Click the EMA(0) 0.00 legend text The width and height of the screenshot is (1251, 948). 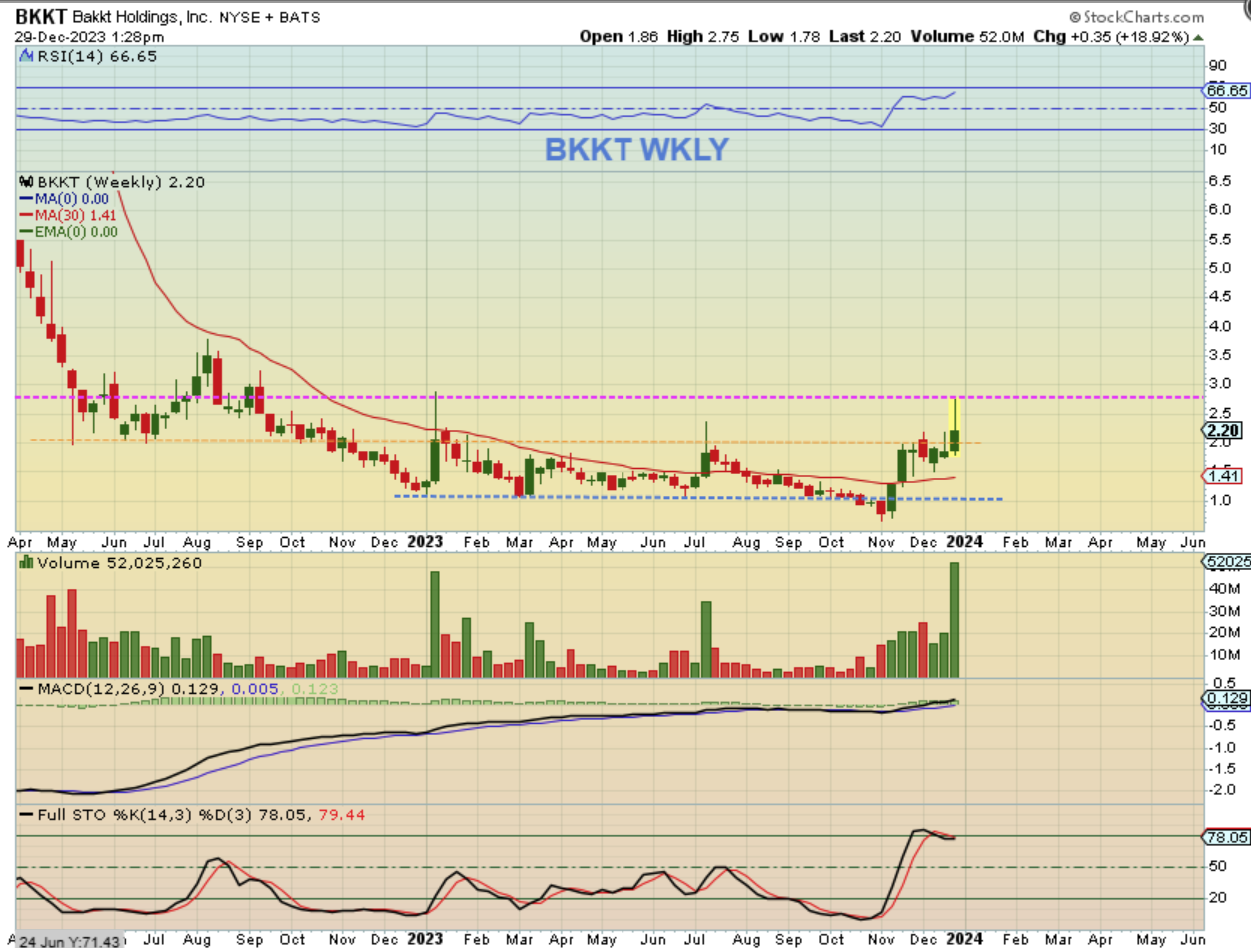coord(76,231)
